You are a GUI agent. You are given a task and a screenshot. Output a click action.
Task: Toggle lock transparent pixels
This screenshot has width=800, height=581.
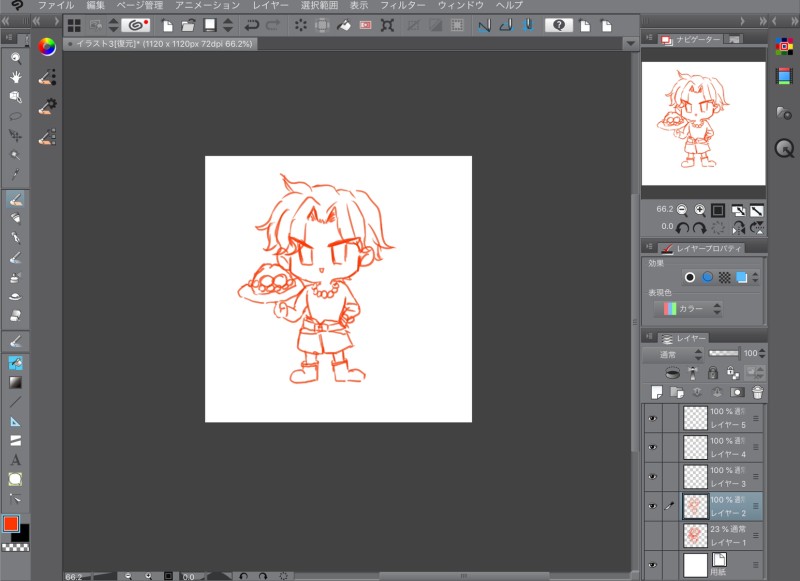tap(733, 373)
